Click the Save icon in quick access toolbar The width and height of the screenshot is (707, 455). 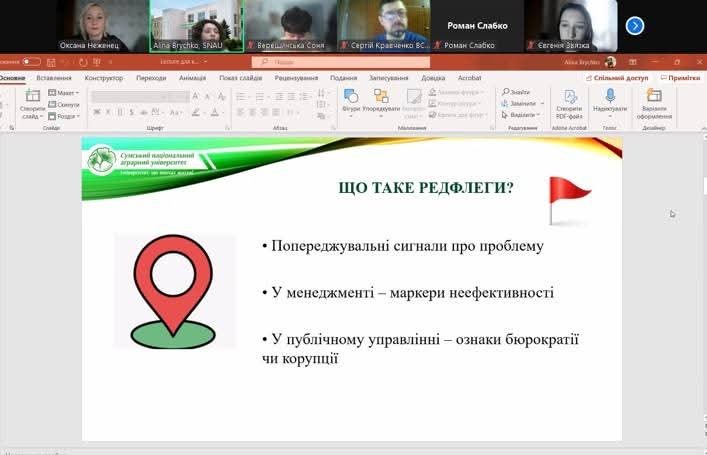pos(54,62)
